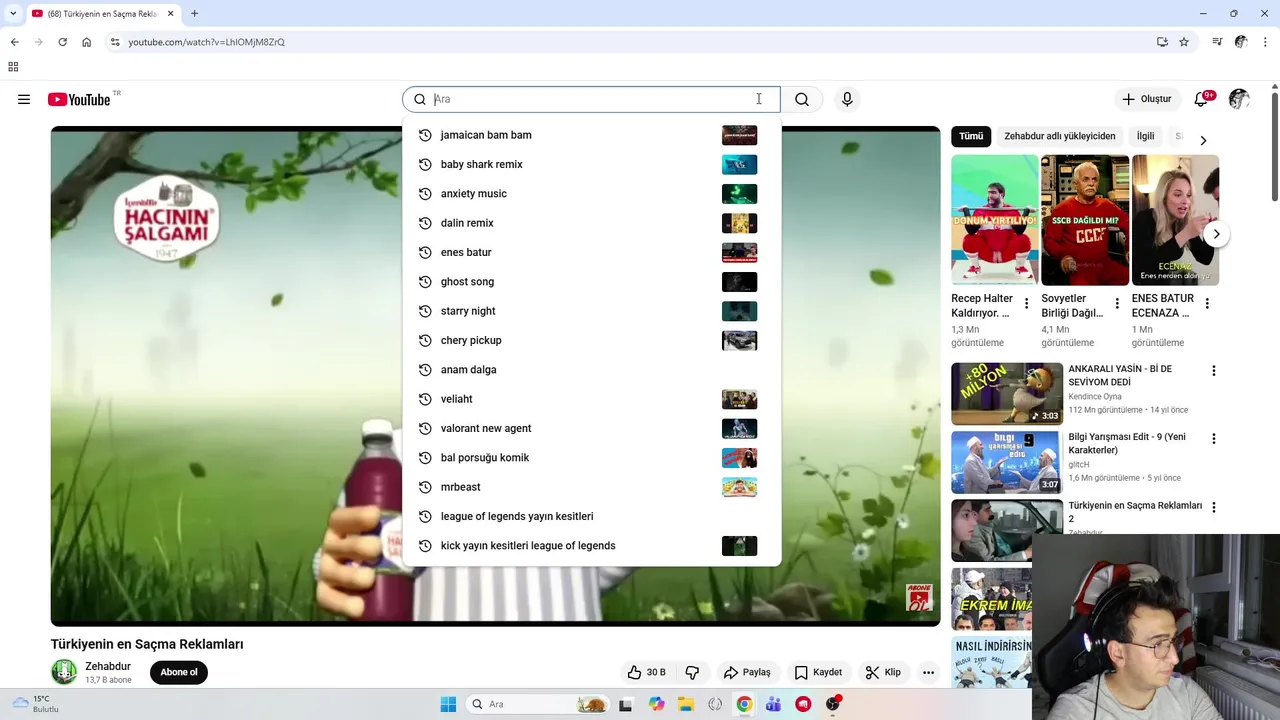
Task: Choose the 'valorant new agent' suggestion
Action: coord(591,428)
